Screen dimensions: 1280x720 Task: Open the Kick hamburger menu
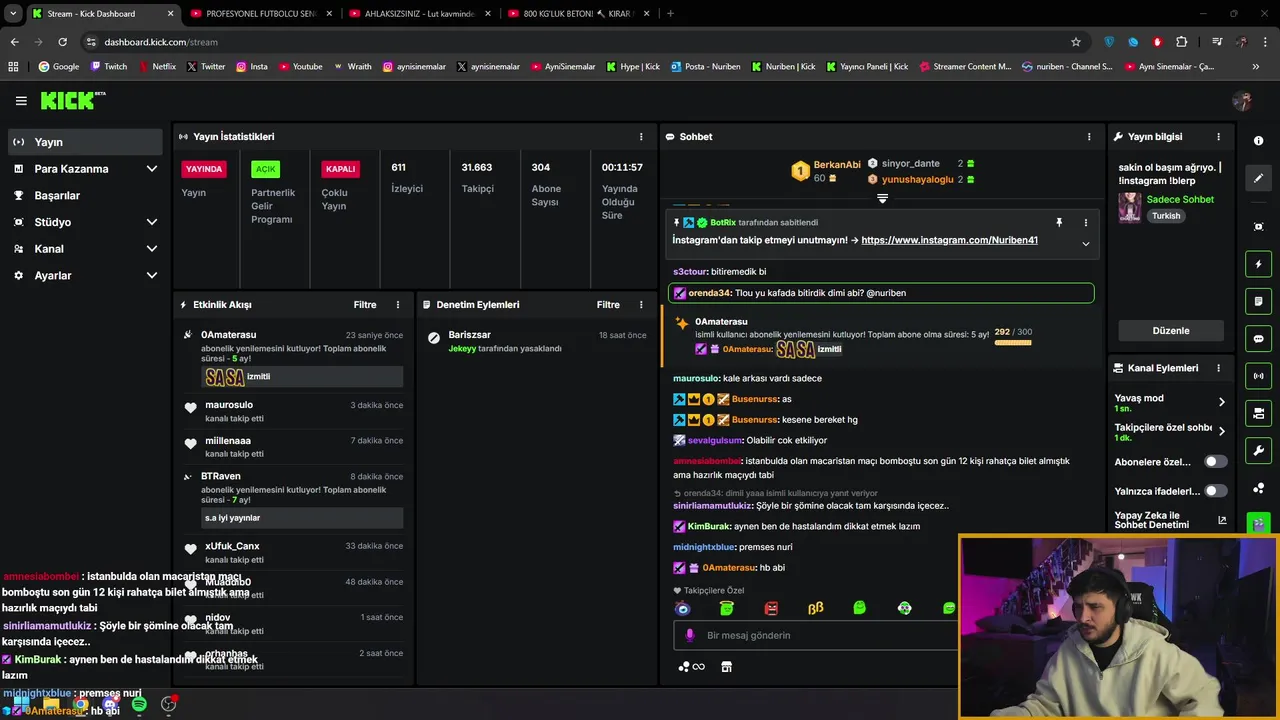click(21, 101)
